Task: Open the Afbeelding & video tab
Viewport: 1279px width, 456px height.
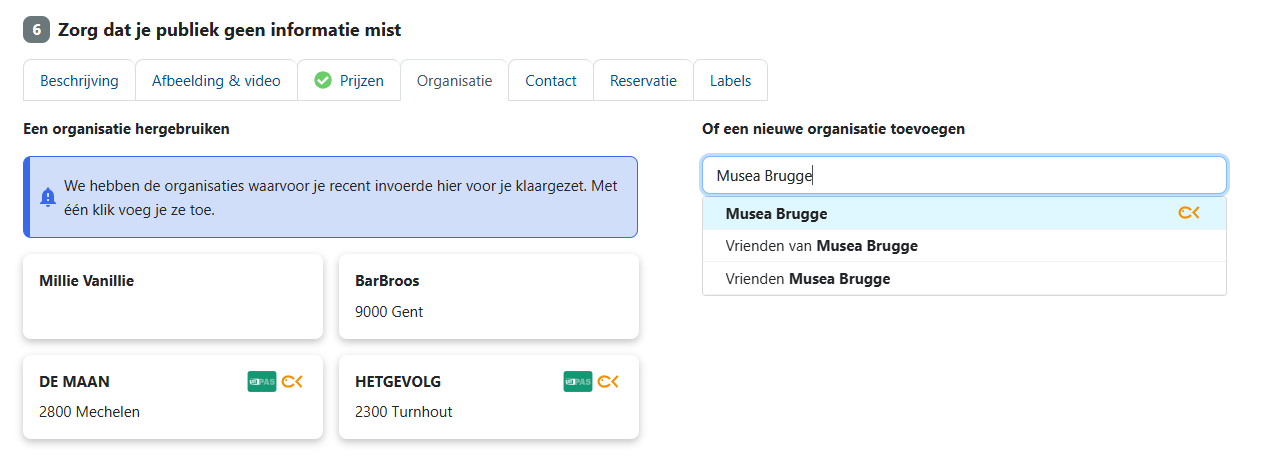Action: 216,81
